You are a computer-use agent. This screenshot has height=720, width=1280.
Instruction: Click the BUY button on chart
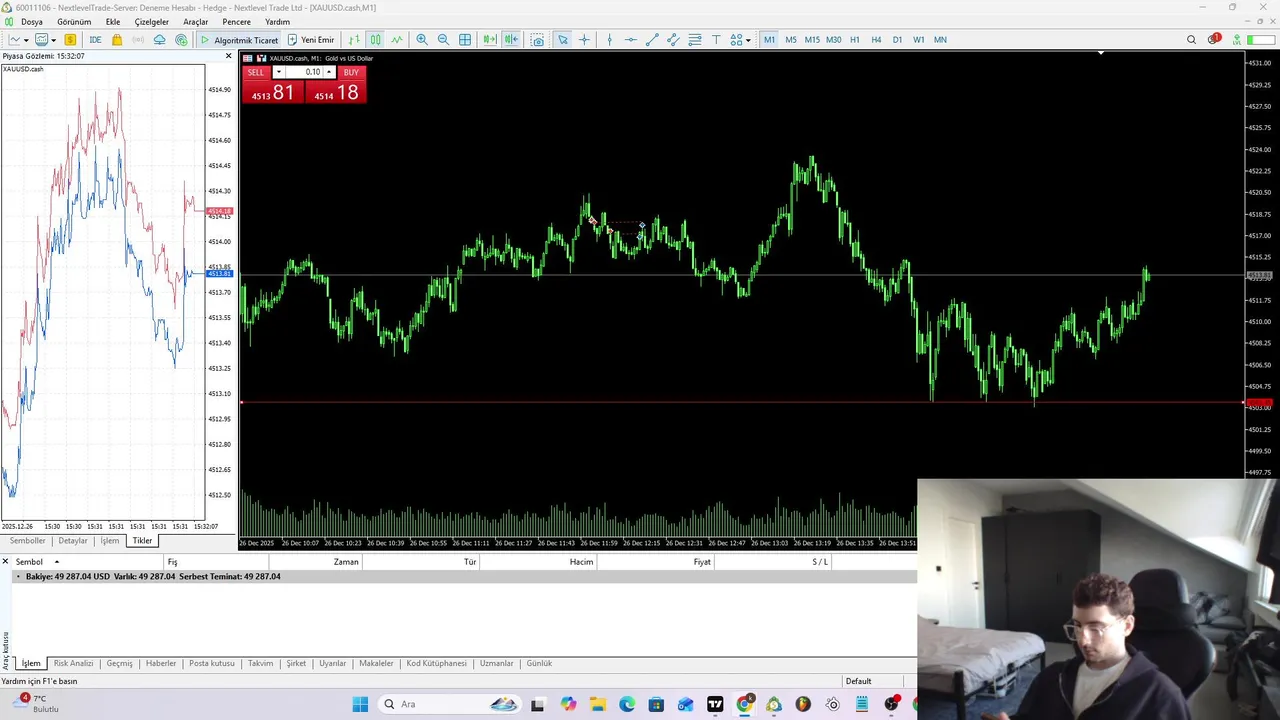tap(351, 72)
